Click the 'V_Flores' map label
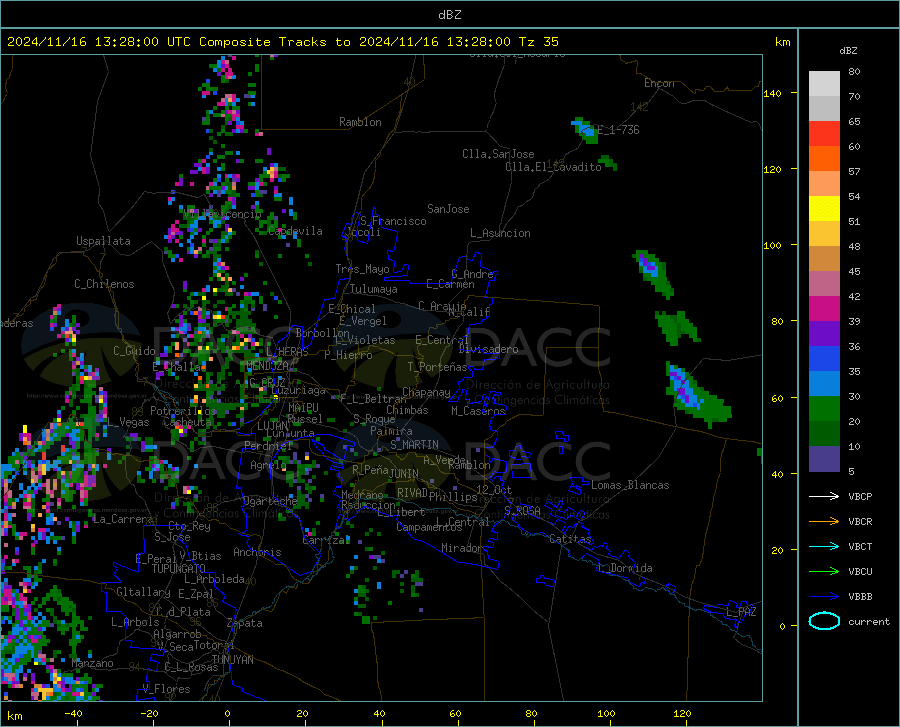Screen dimensions: 900x727 click(166, 689)
